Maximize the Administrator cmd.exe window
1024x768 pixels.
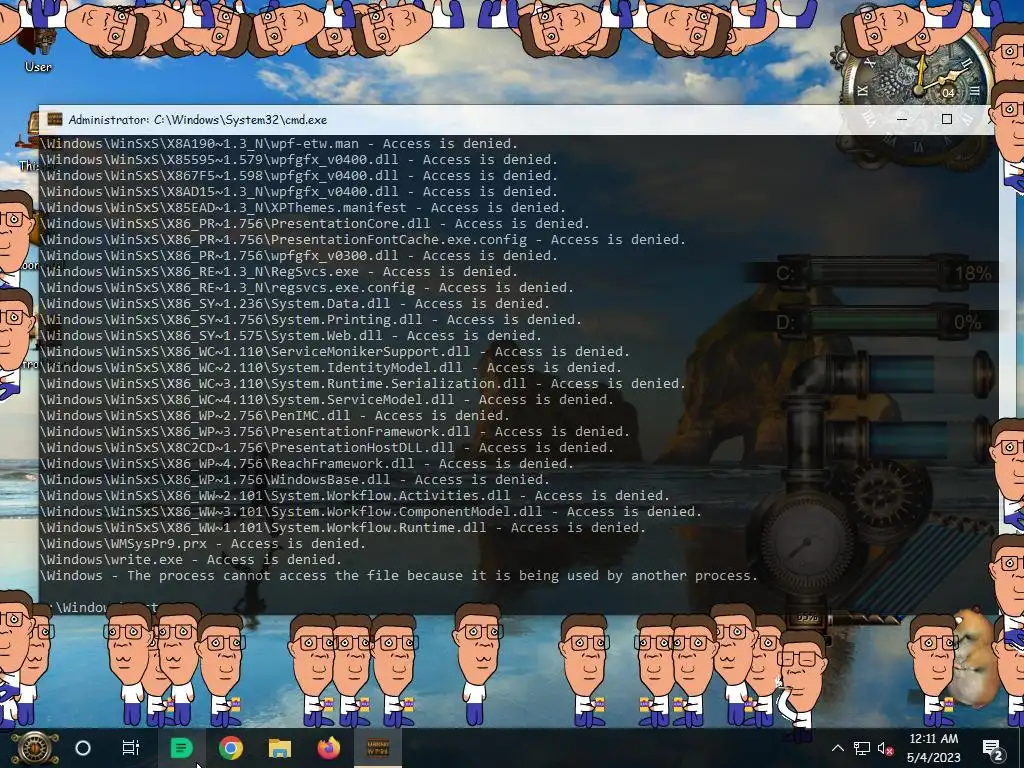(x=946, y=120)
